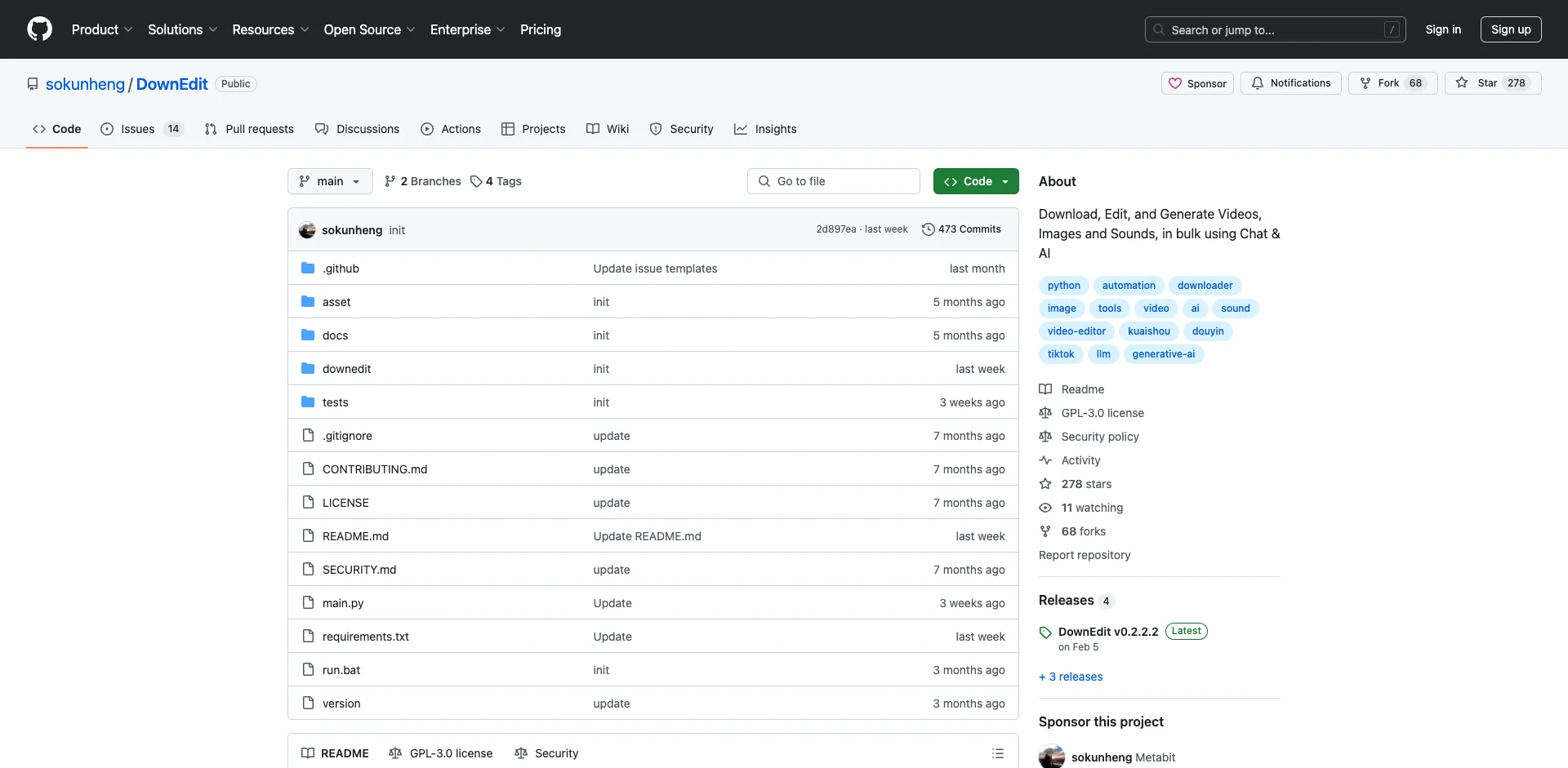Click the Notifications bell button
This screenshot has height=768, width=1568.
point(1290,83)
